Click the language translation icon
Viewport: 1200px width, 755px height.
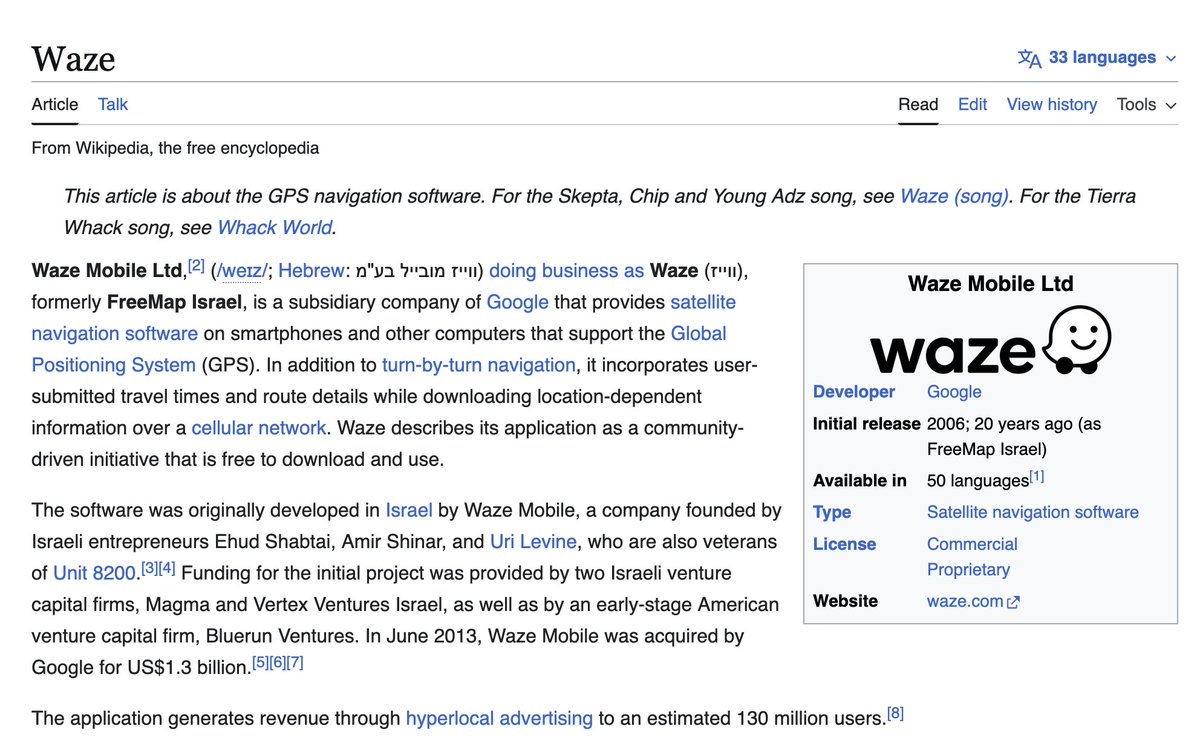click(1027, 57)
